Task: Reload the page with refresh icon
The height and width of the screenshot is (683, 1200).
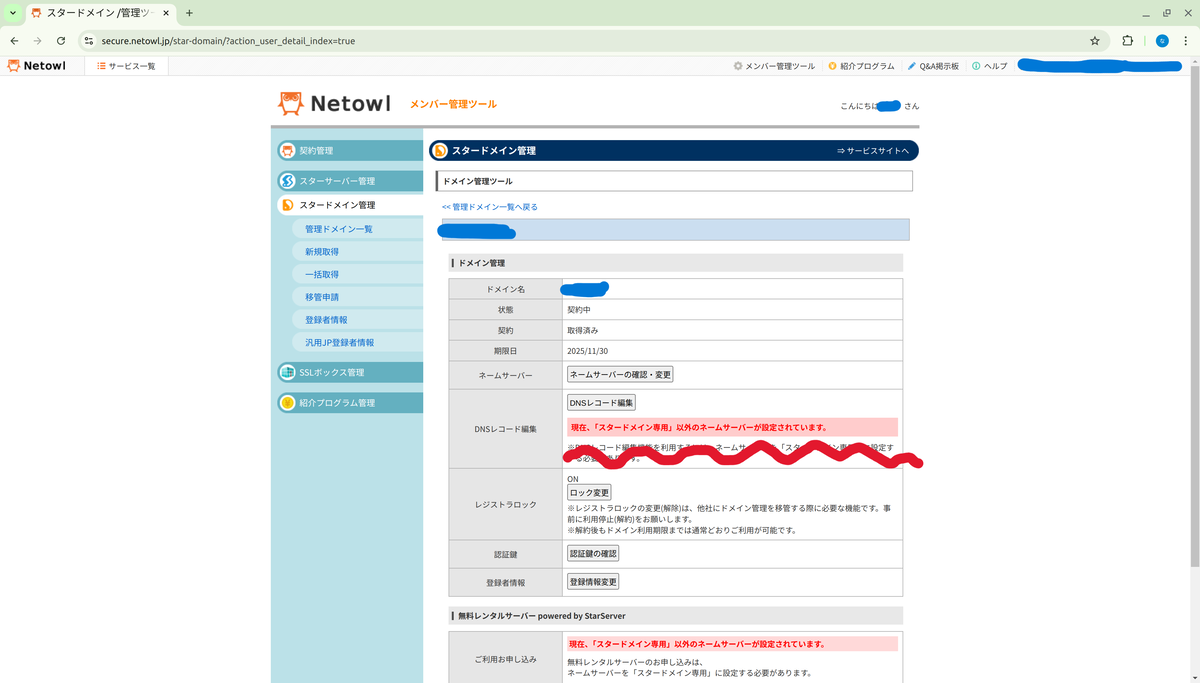Action: point(61,41)
